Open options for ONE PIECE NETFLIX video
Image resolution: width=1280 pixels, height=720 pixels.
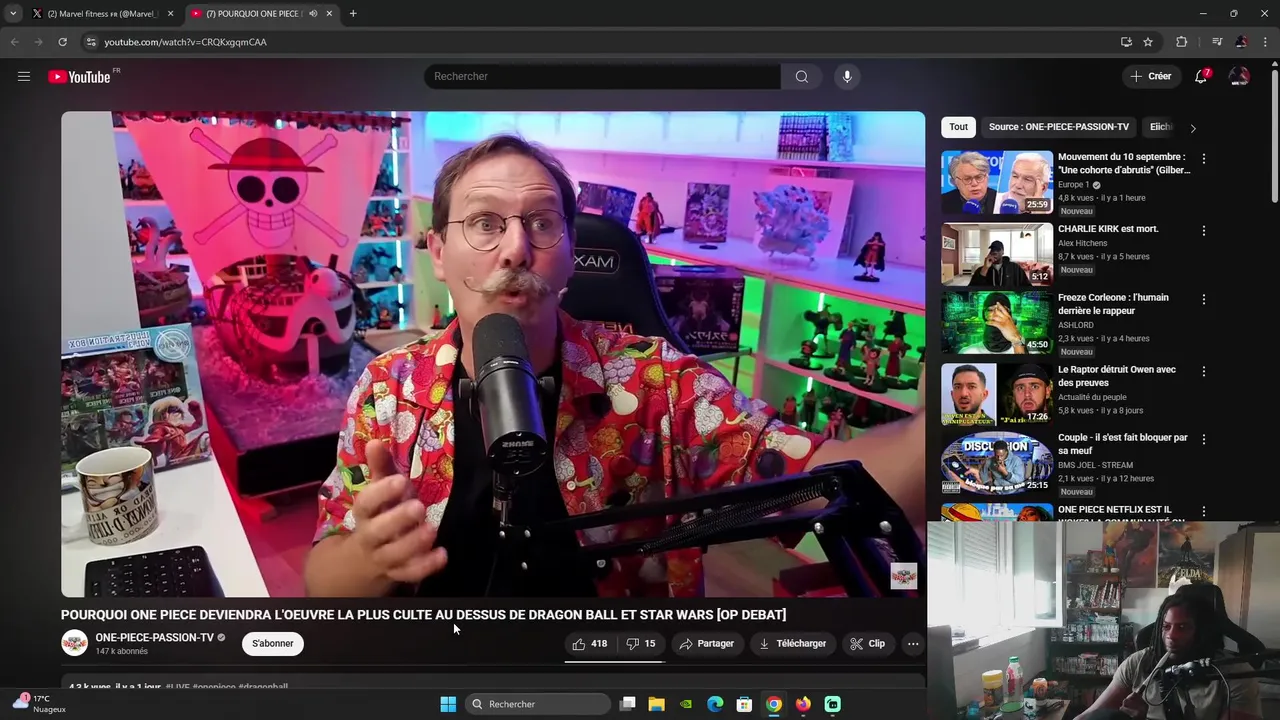pos(1204,511)
